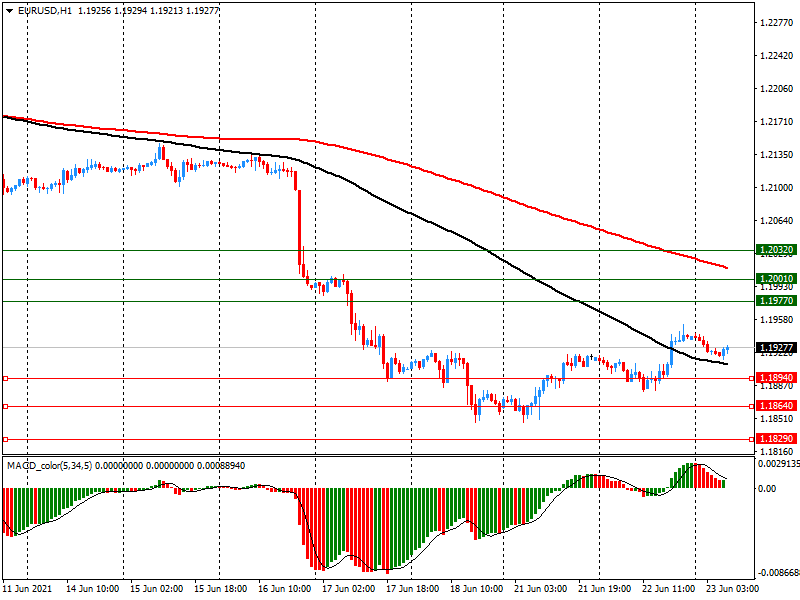Select the right handle of the 1.18640 line
This screenshot has height=600, width=800.
pyautogui.click(x=752, y=407)
